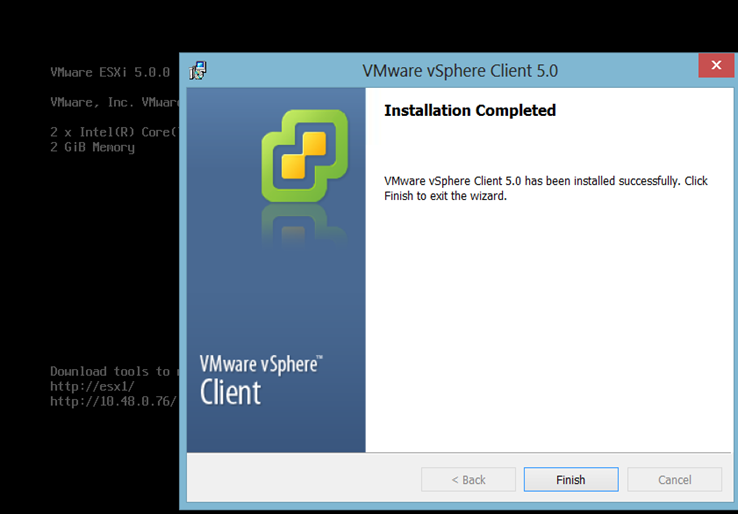Click the Finish button
This screenshot has width=738, height=514.
(x=571, y=479)
